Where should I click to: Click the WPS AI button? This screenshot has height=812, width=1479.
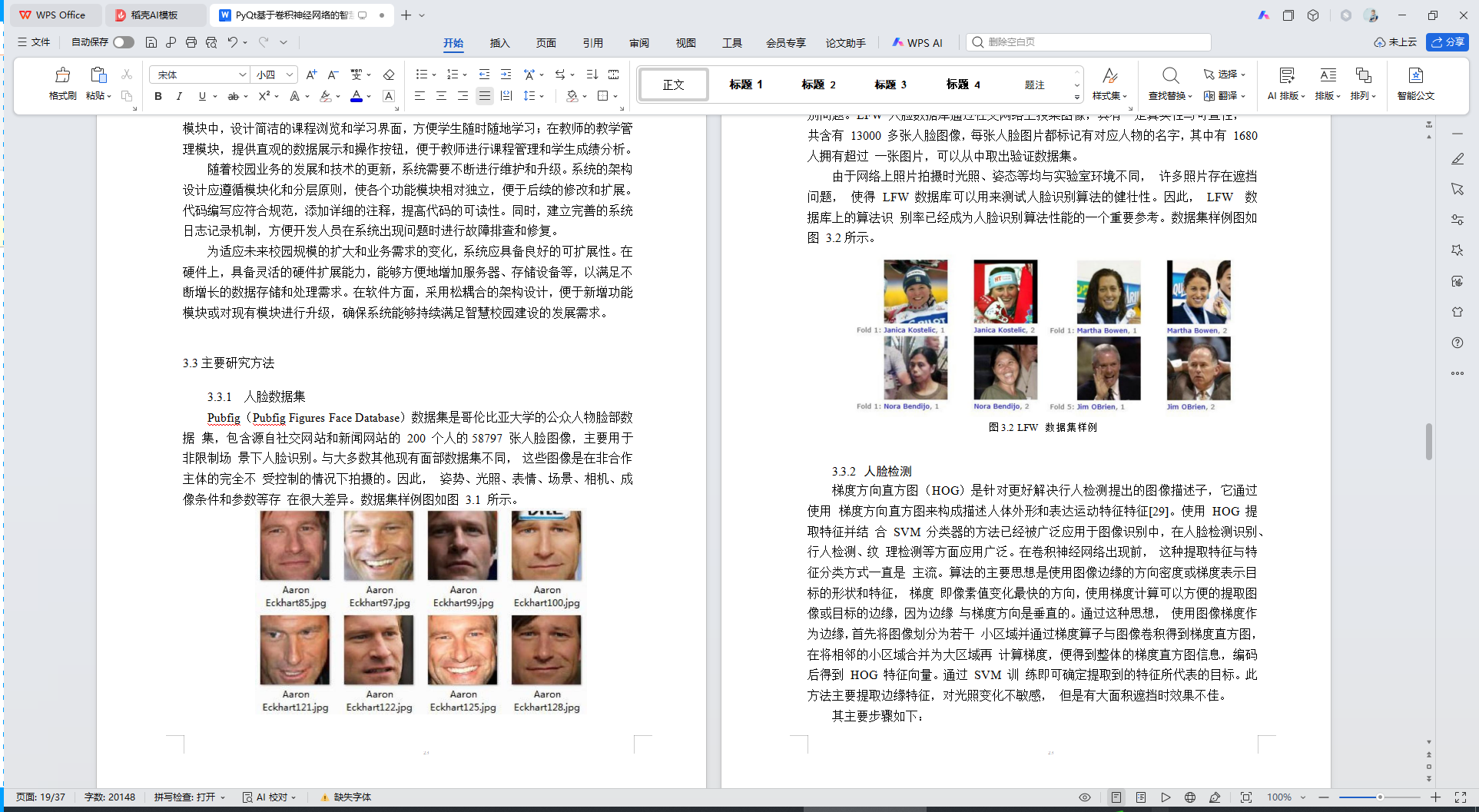917,43
